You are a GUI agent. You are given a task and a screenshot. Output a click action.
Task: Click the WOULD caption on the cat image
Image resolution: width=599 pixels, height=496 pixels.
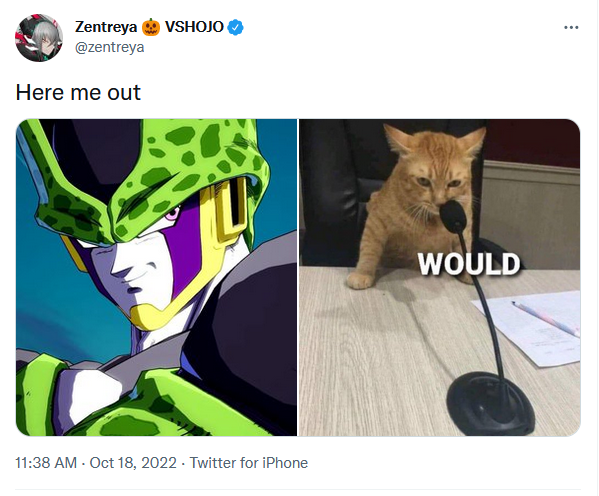tap(469, 264)
